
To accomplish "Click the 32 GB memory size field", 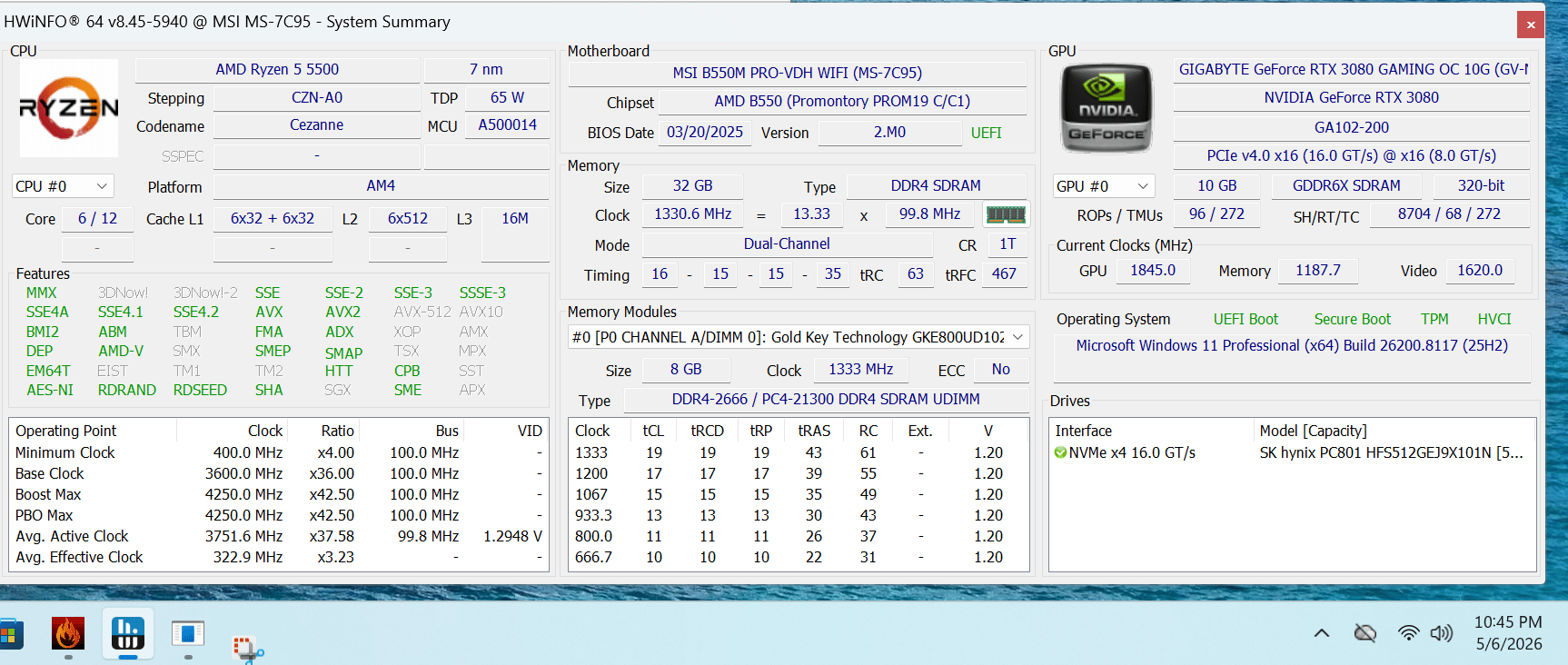I will coord(692,186).
